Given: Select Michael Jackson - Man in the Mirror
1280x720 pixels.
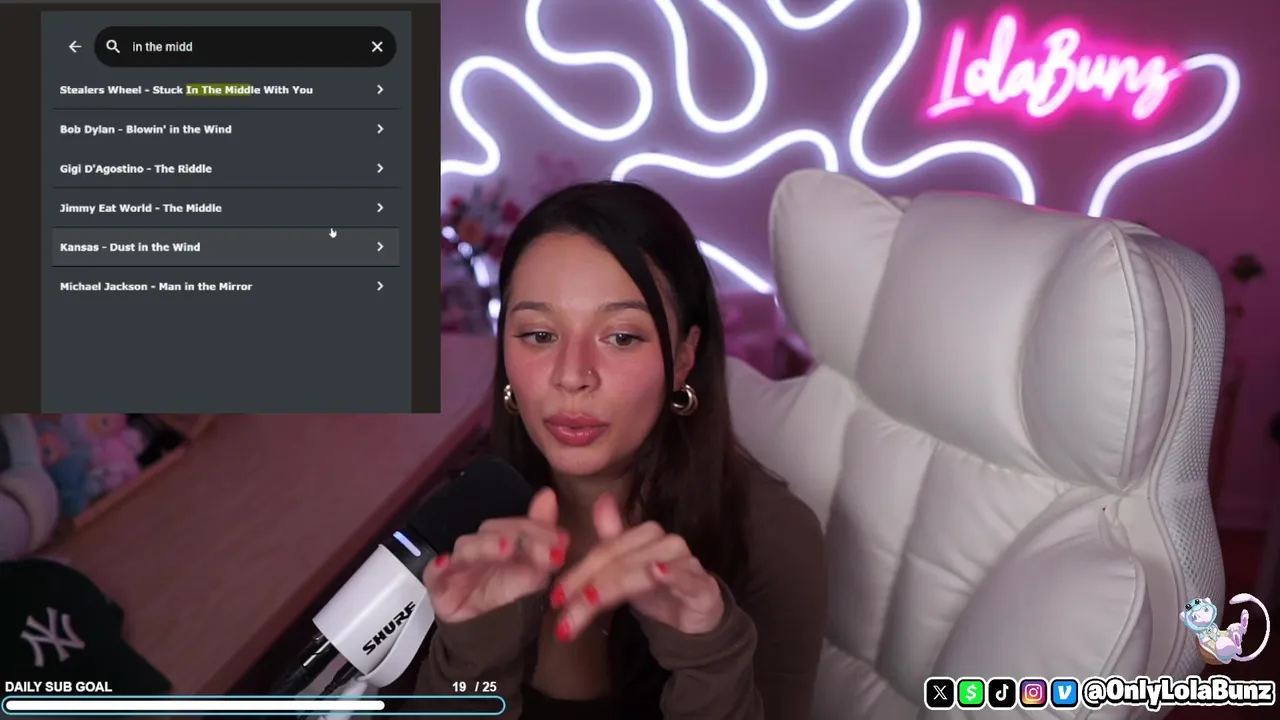Looking at the screenshot, I should coord(226,286).
